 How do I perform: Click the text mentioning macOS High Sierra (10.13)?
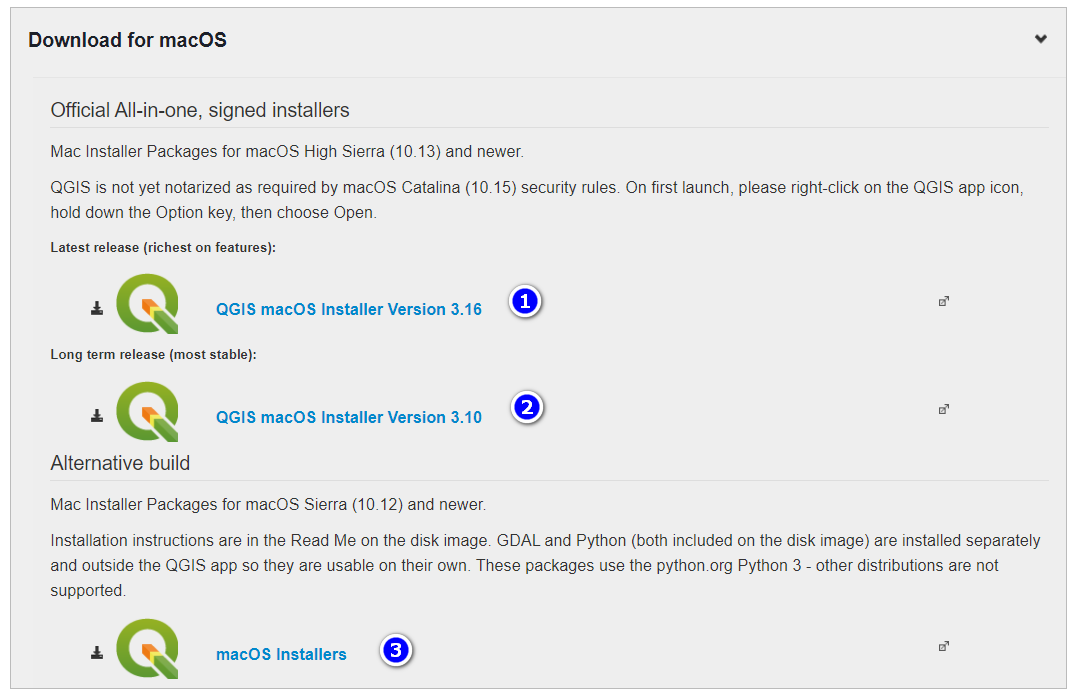(287, 151)
